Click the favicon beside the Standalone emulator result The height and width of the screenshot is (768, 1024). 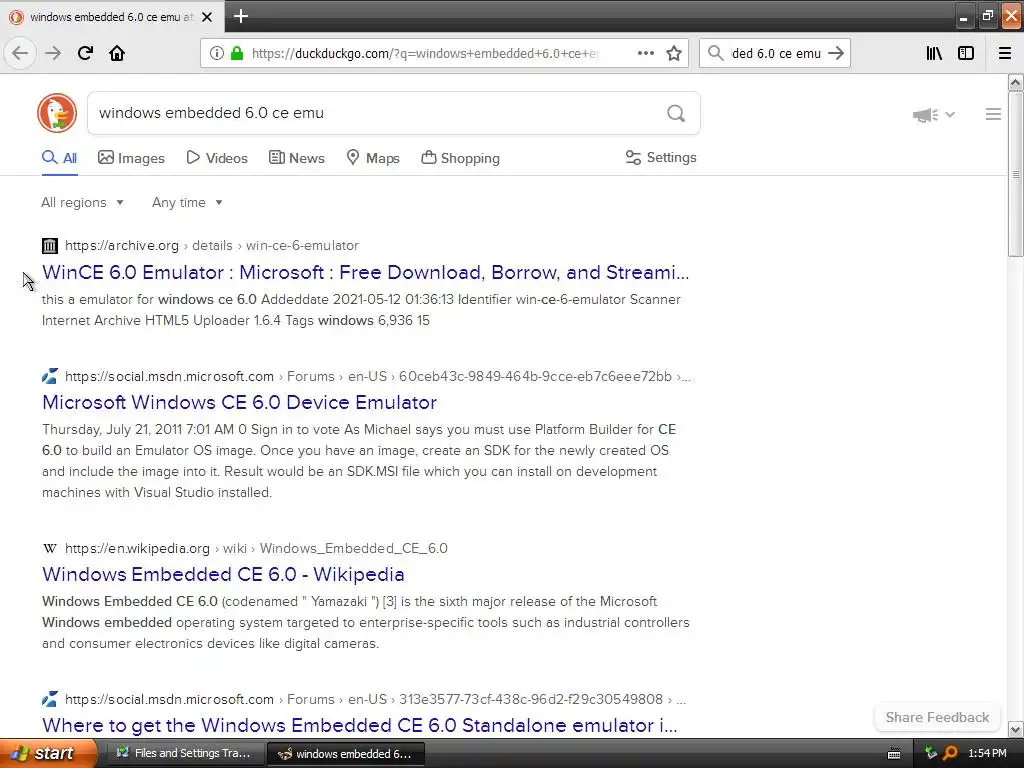tap(50, 699)
